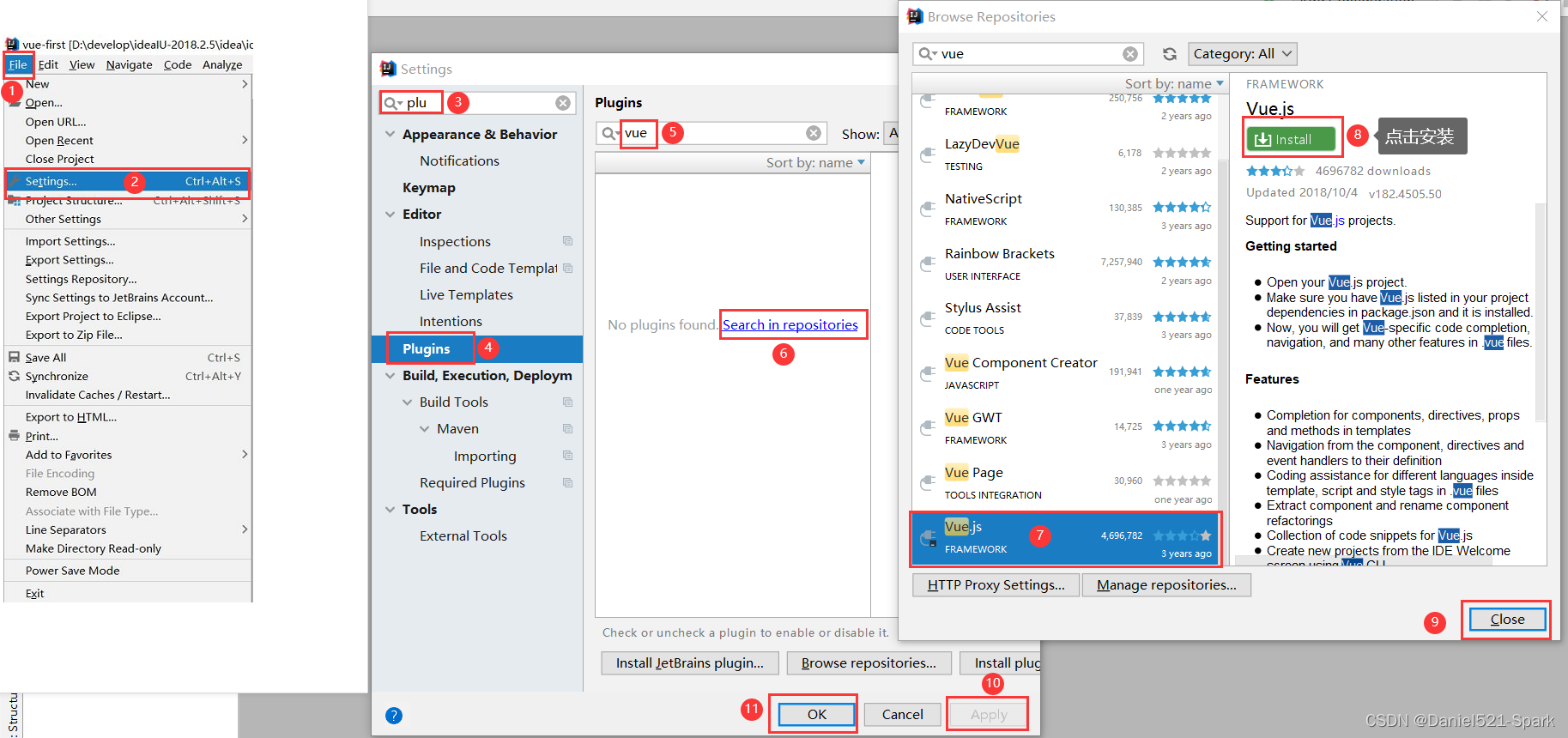Click HTTP Proxy Settings... button
The image size is (1568, 738).
[996, 585]
